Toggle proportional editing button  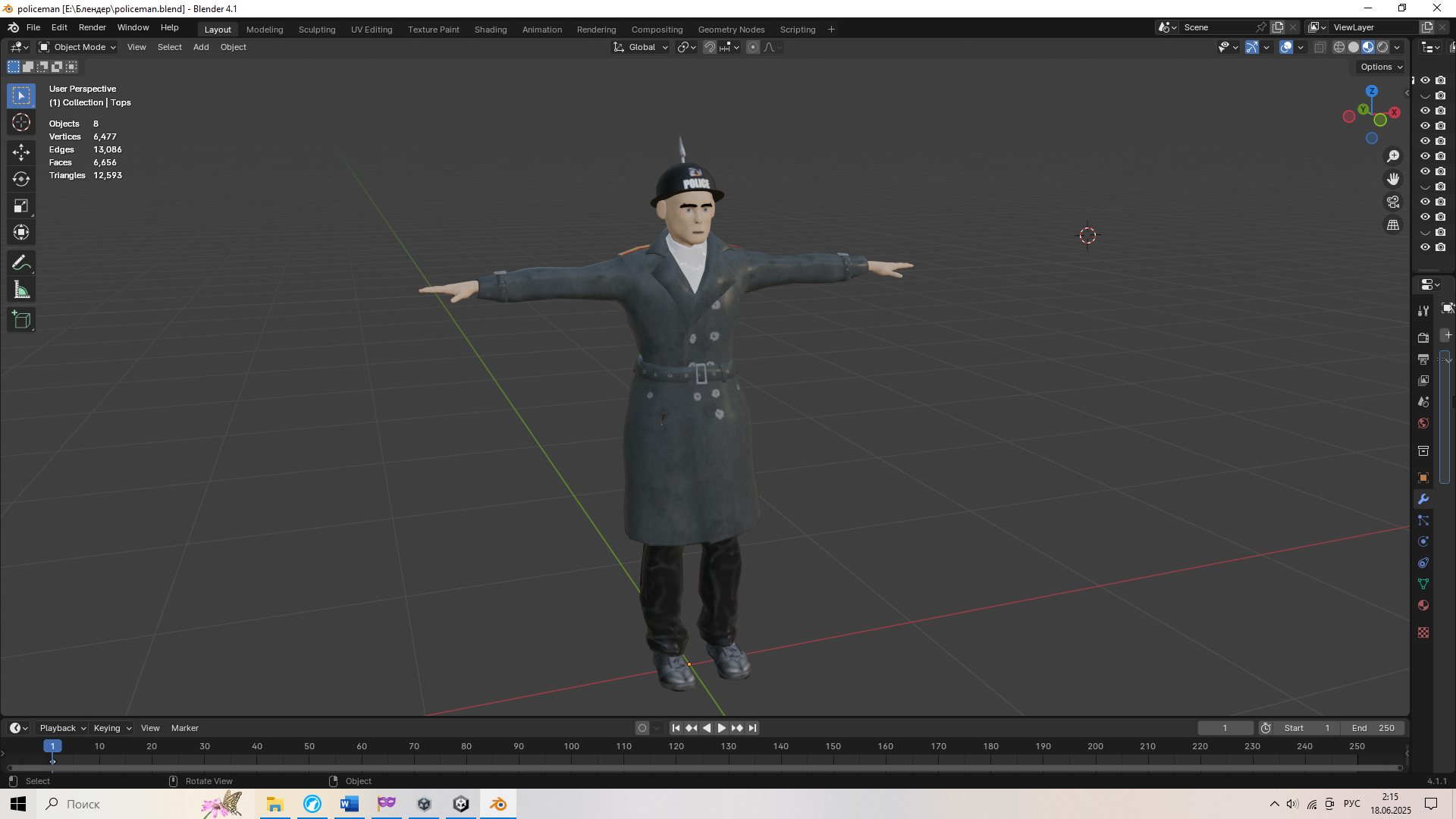[753, 47]
